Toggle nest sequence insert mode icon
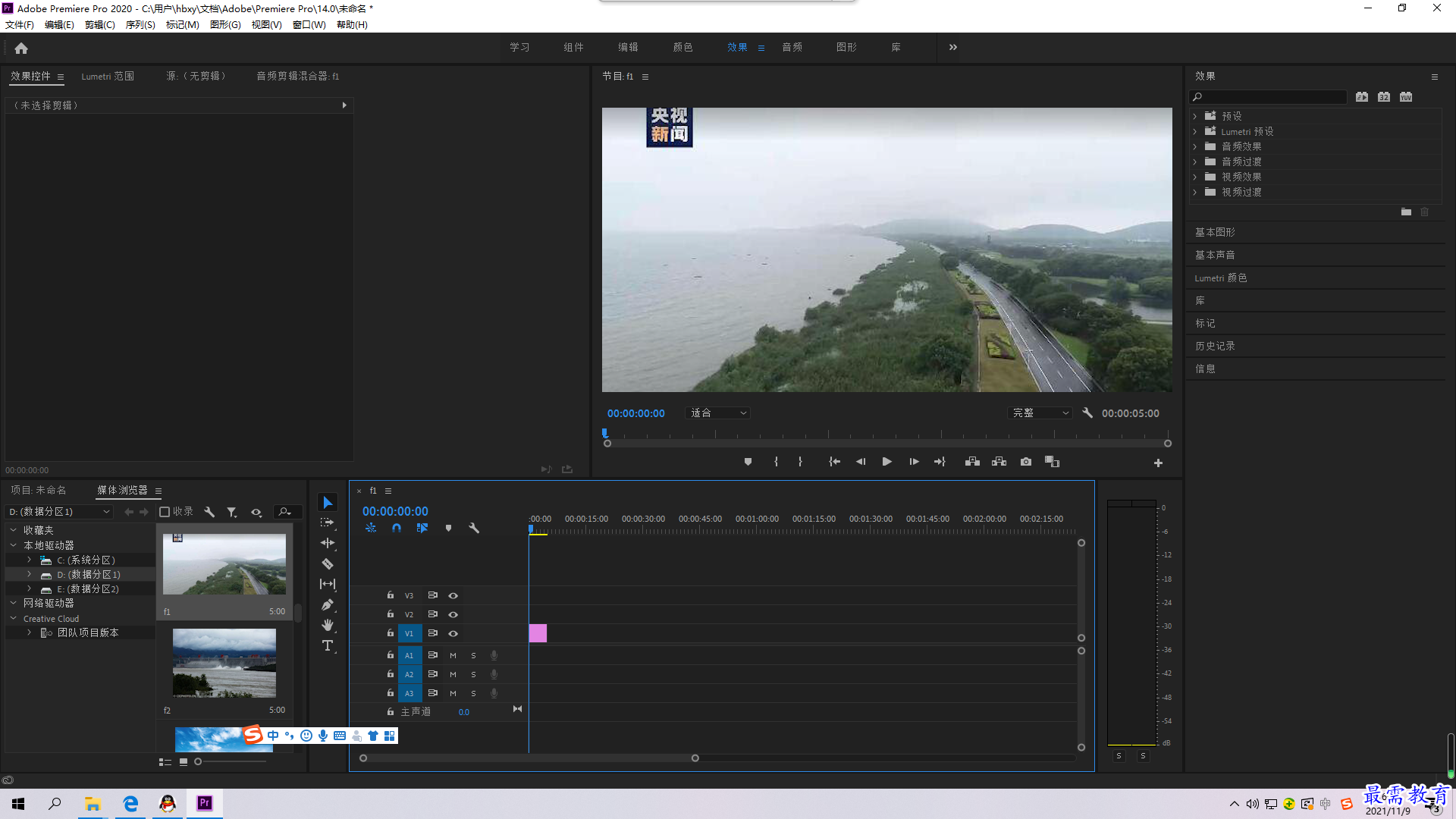The height and width of the screenshot is (819, 1456). 371,528
